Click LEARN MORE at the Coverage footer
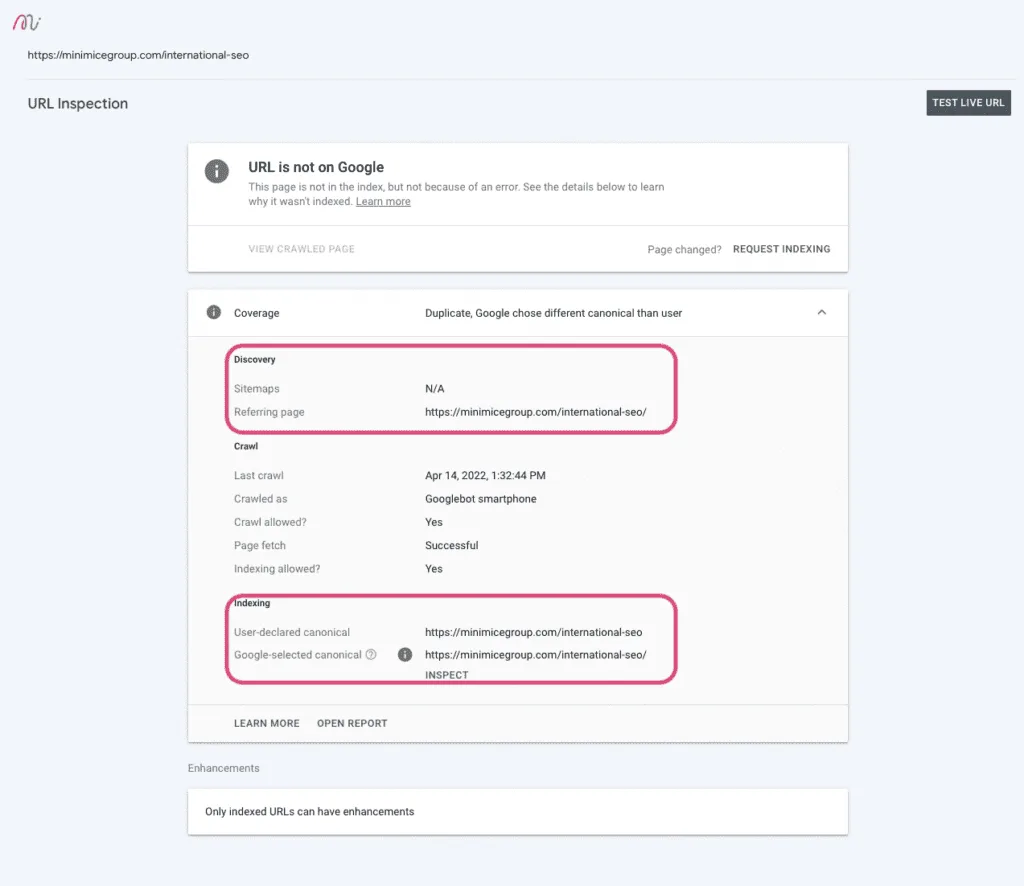The image size is (1024, 886). 266,723
